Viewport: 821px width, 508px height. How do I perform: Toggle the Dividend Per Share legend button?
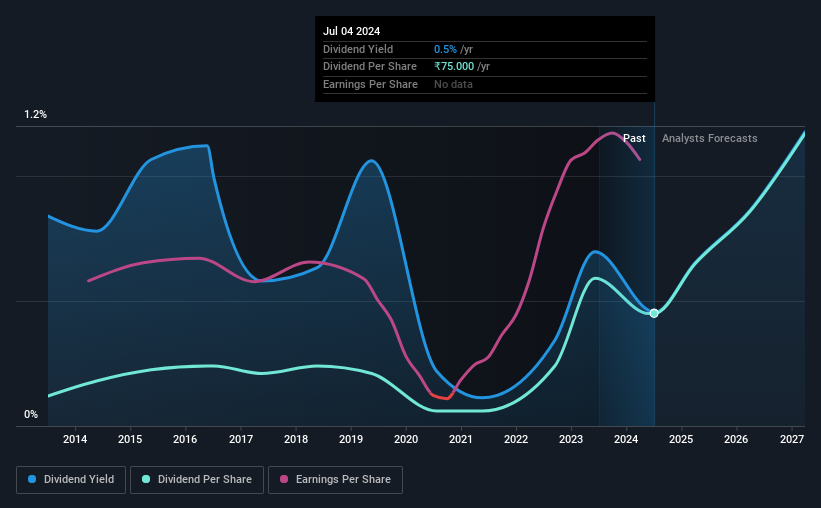pyautogui.click(x=197, y=480)
